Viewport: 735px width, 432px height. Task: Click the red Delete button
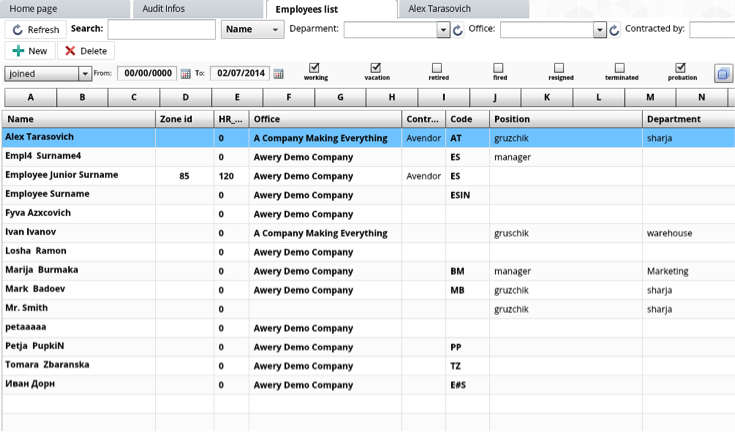click(85, 51)
